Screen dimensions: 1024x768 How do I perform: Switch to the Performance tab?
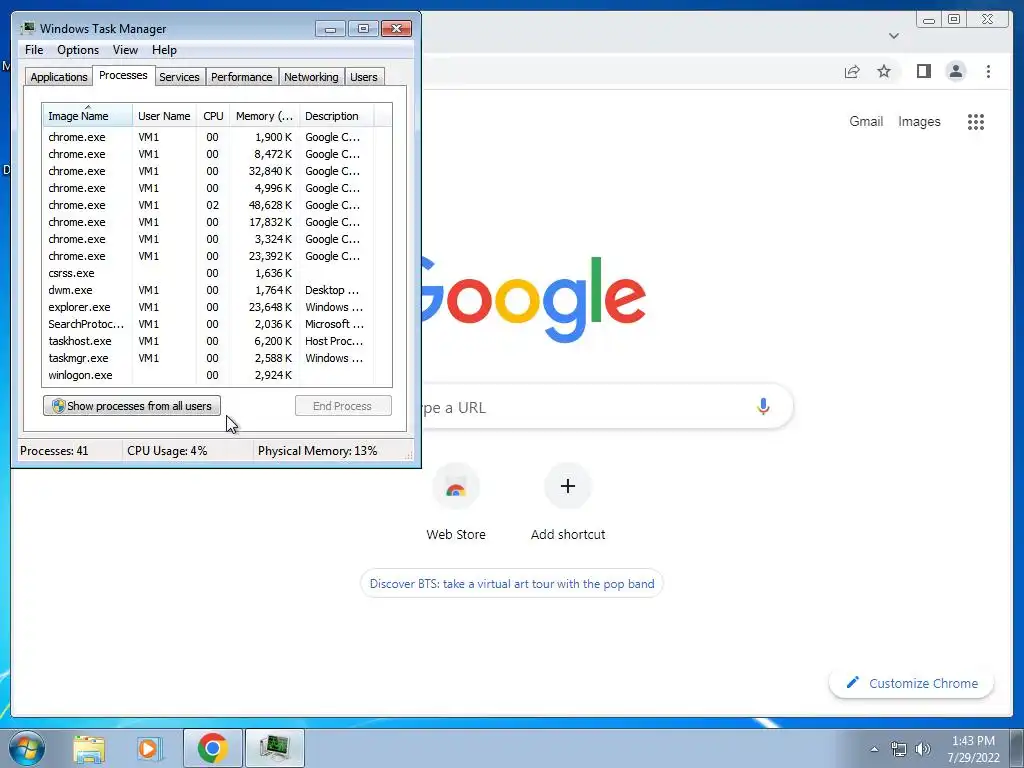tap(242, 77)
